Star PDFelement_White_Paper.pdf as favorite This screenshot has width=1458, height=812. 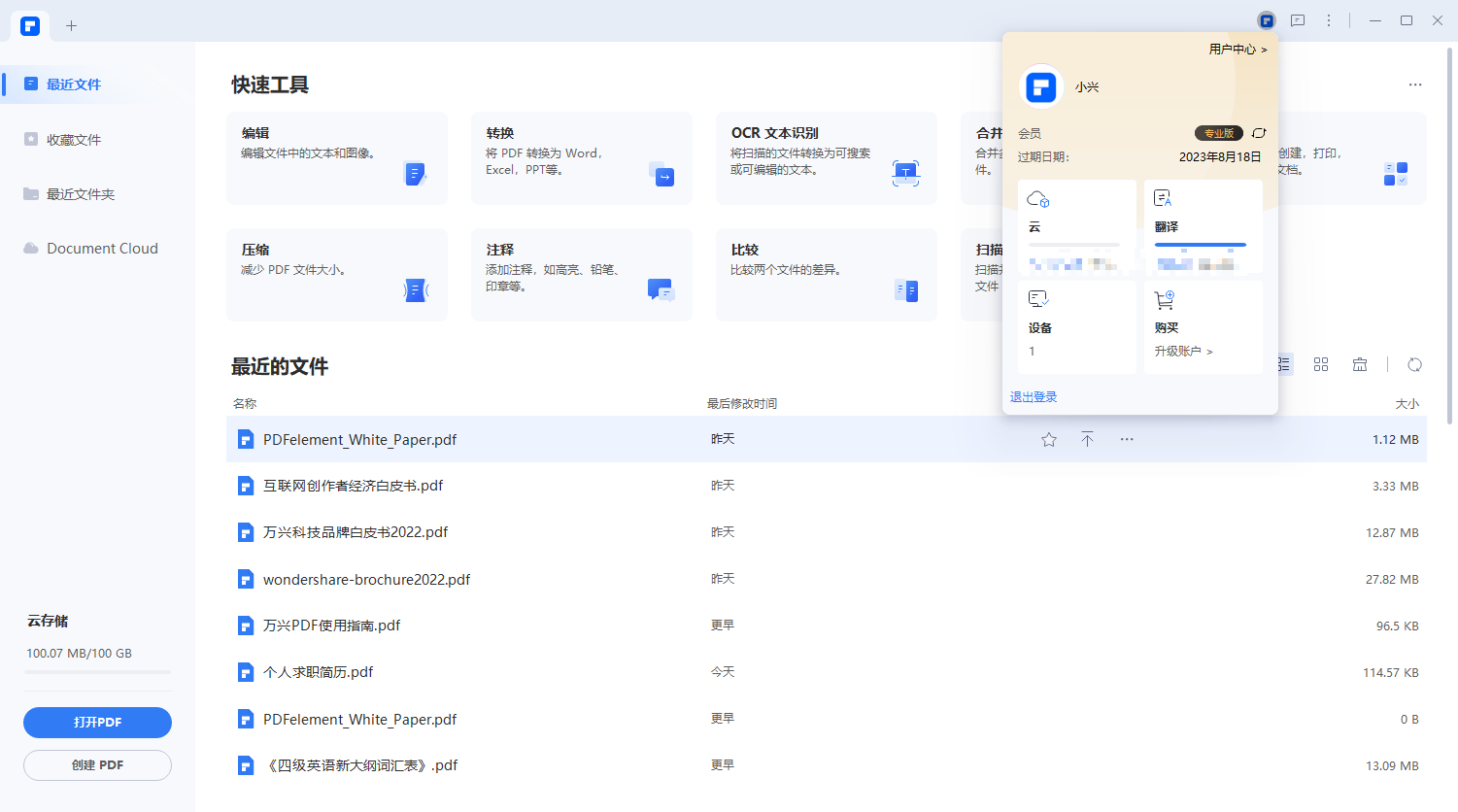click(1048, 439)
